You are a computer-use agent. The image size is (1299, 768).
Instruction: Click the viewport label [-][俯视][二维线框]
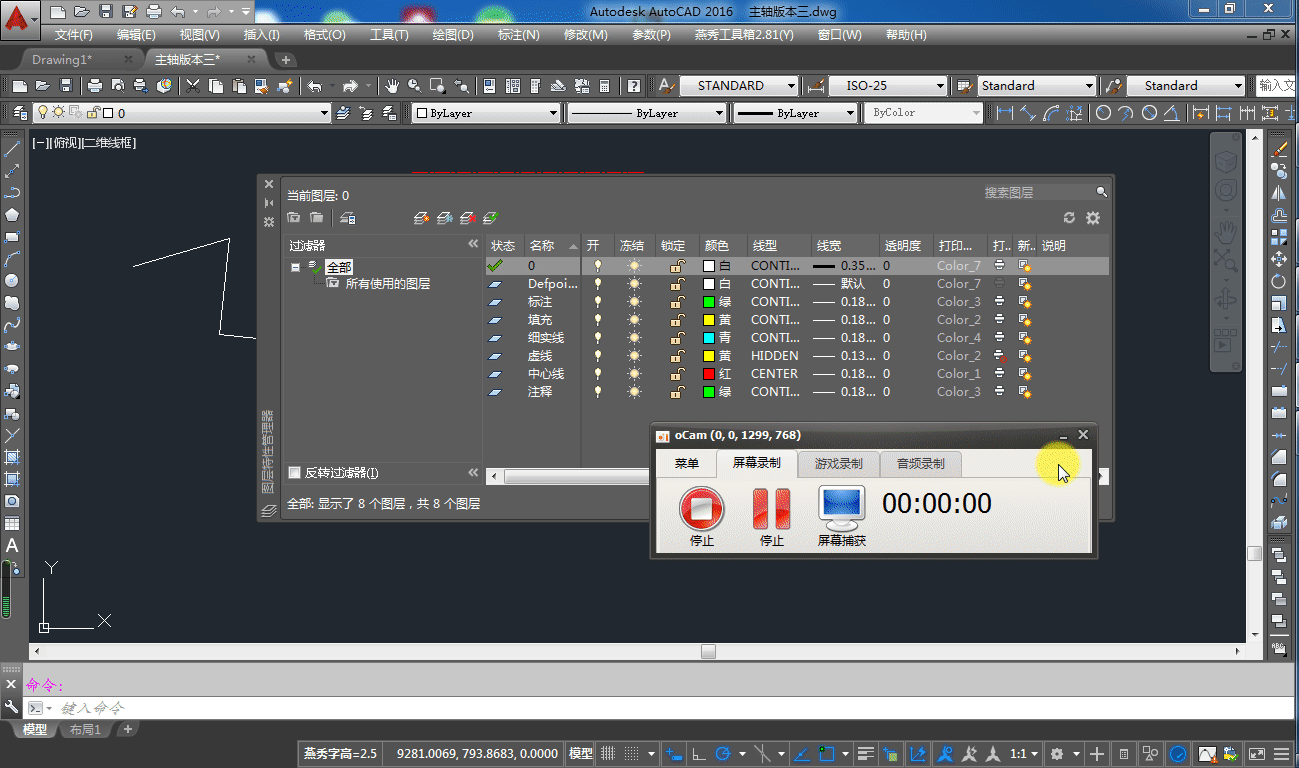[84, 143]
